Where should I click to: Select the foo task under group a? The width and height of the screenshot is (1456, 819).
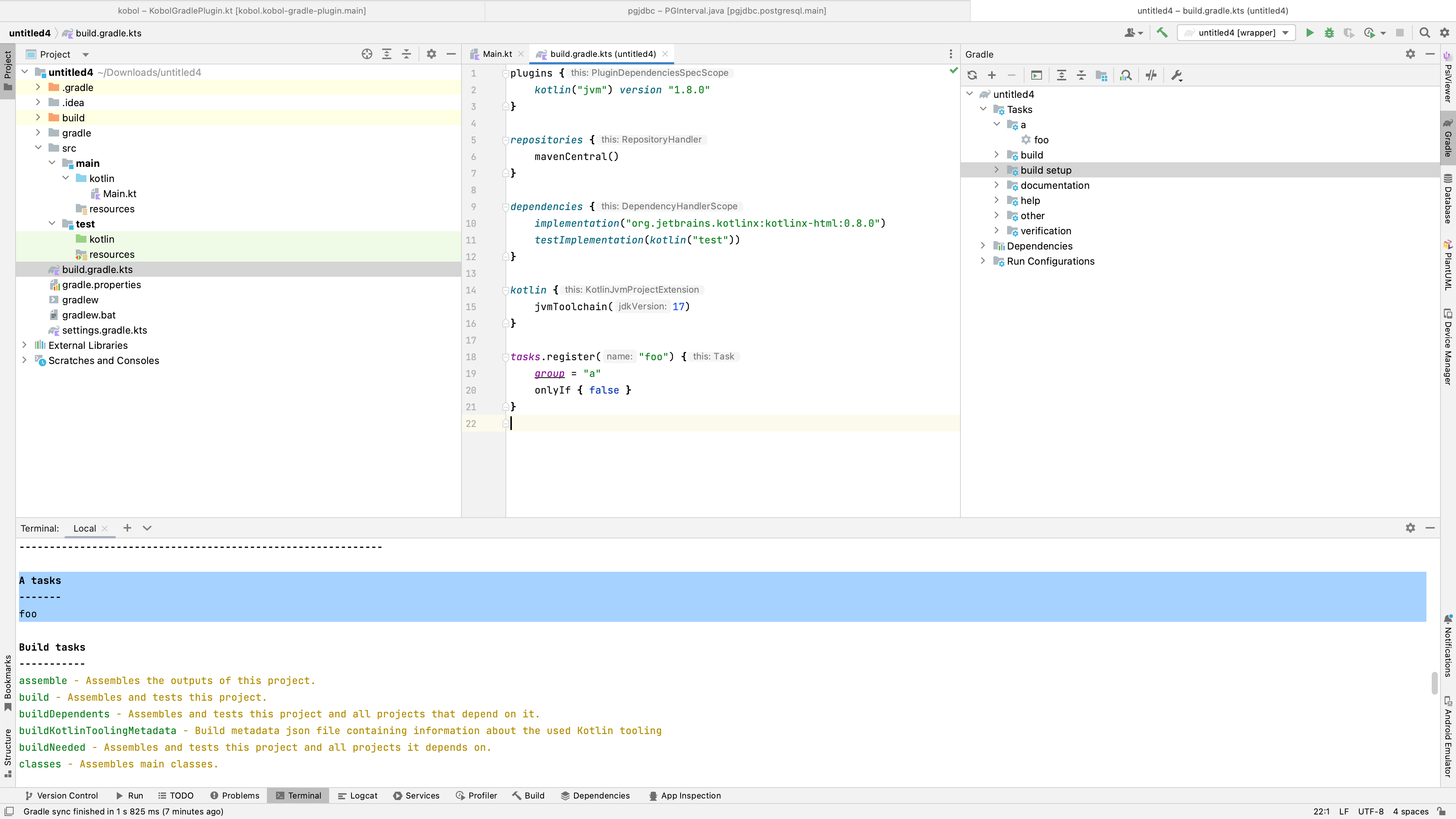point(1041,140)
